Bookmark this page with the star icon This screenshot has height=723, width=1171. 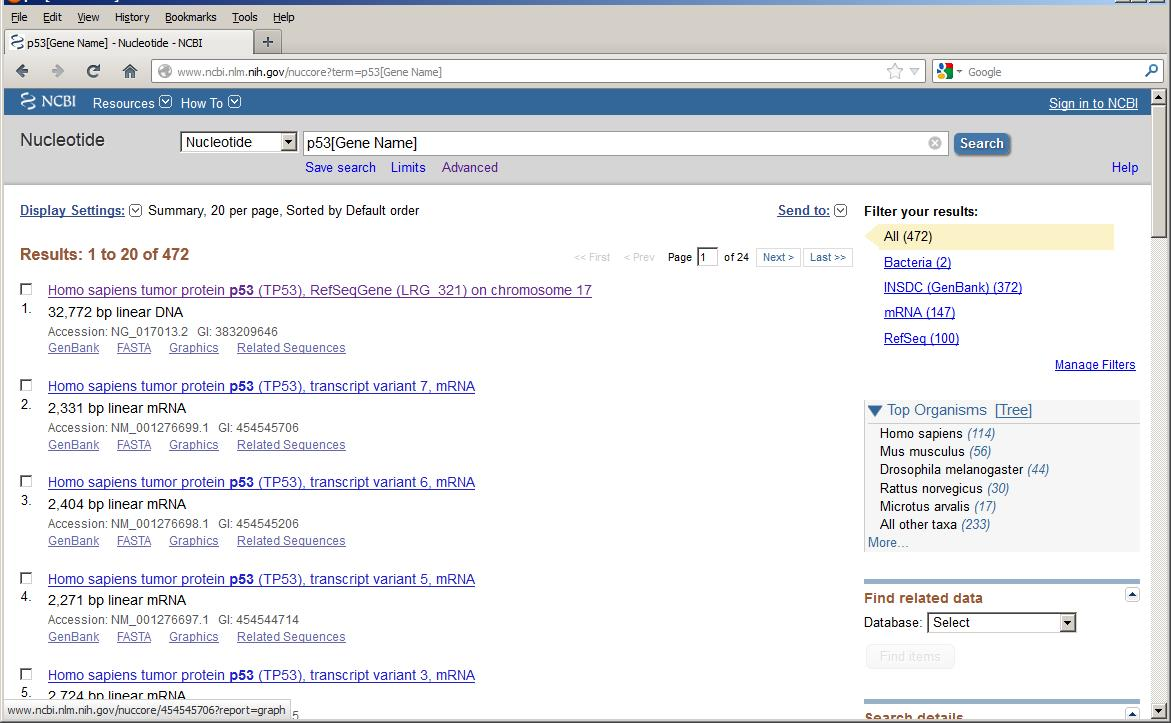[x=894, y=71]
